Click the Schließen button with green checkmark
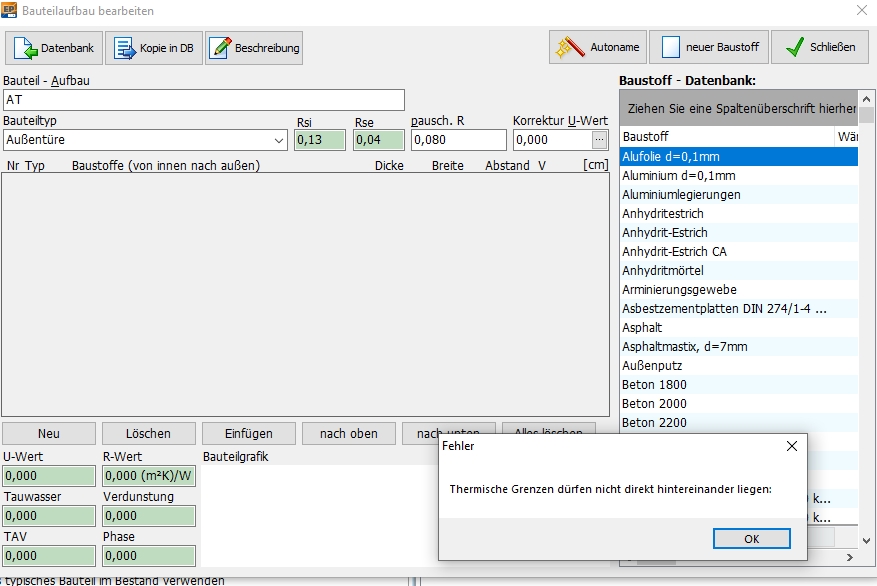Screen dimensions: 877x586 (819, 47)
